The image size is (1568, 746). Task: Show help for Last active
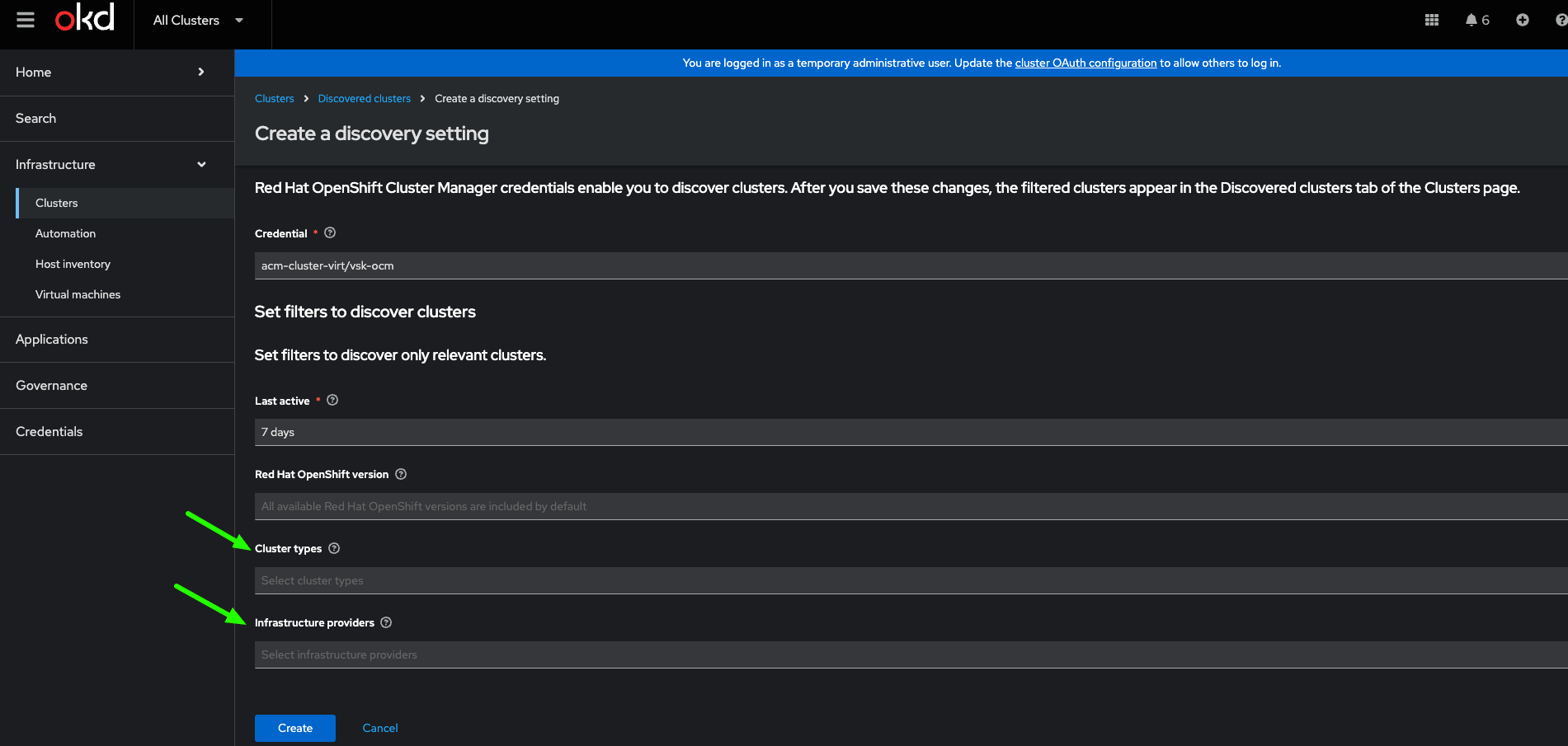pyautogui.click(x=332, y=401)
